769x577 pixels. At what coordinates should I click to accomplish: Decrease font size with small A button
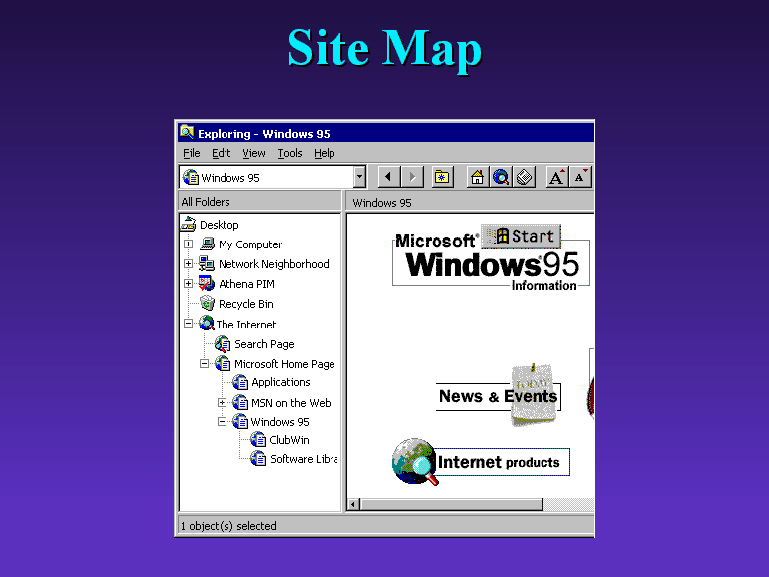(580, 177)
